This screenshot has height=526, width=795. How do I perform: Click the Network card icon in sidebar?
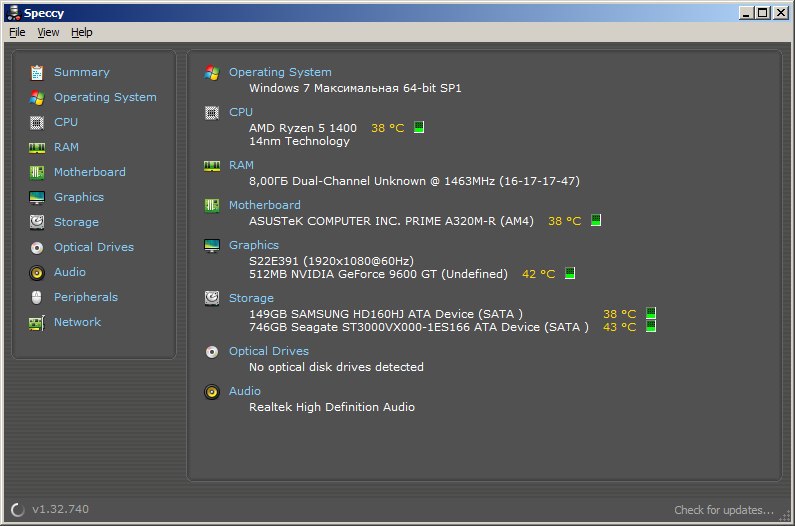point(37,323)
